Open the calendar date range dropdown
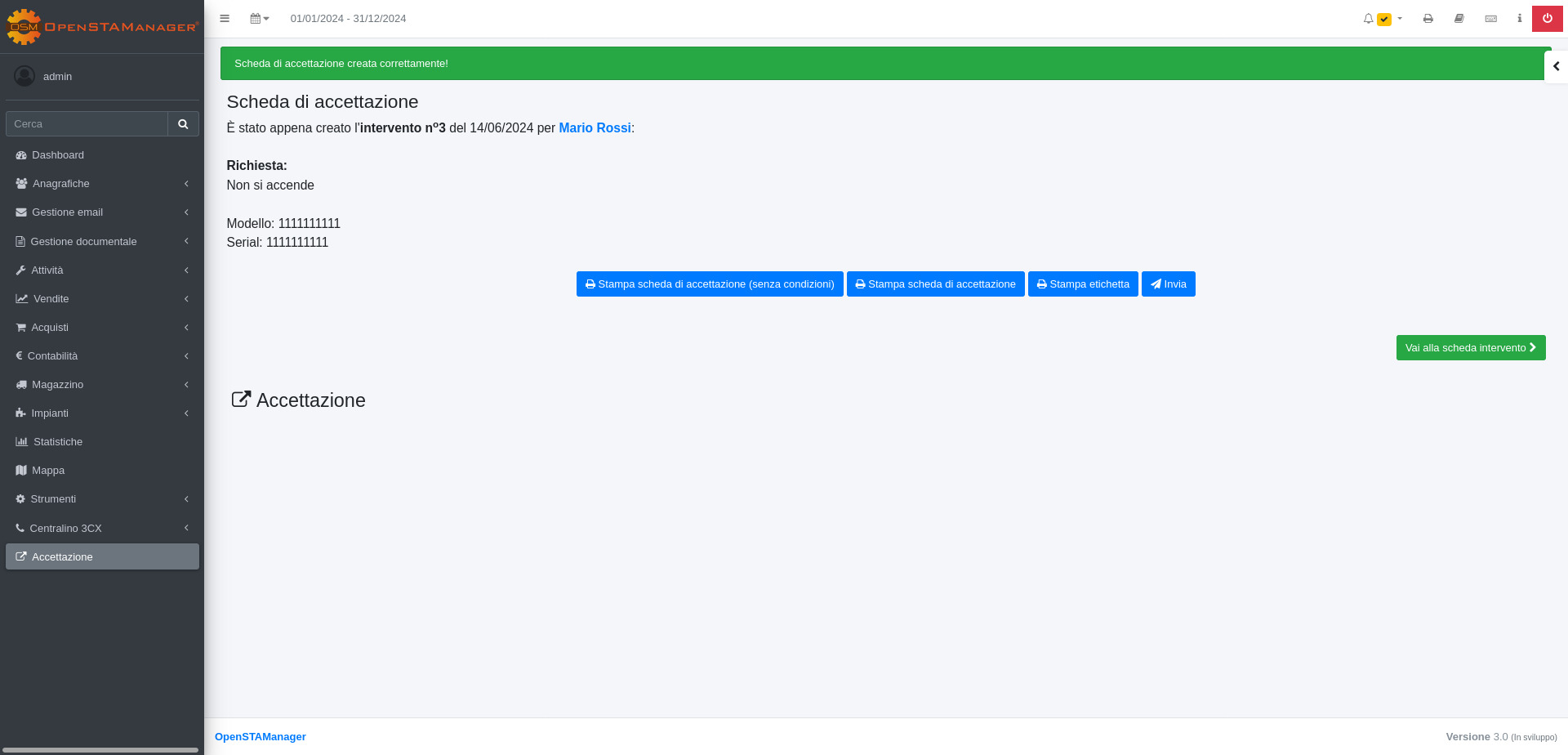 (x=259, y=18)
